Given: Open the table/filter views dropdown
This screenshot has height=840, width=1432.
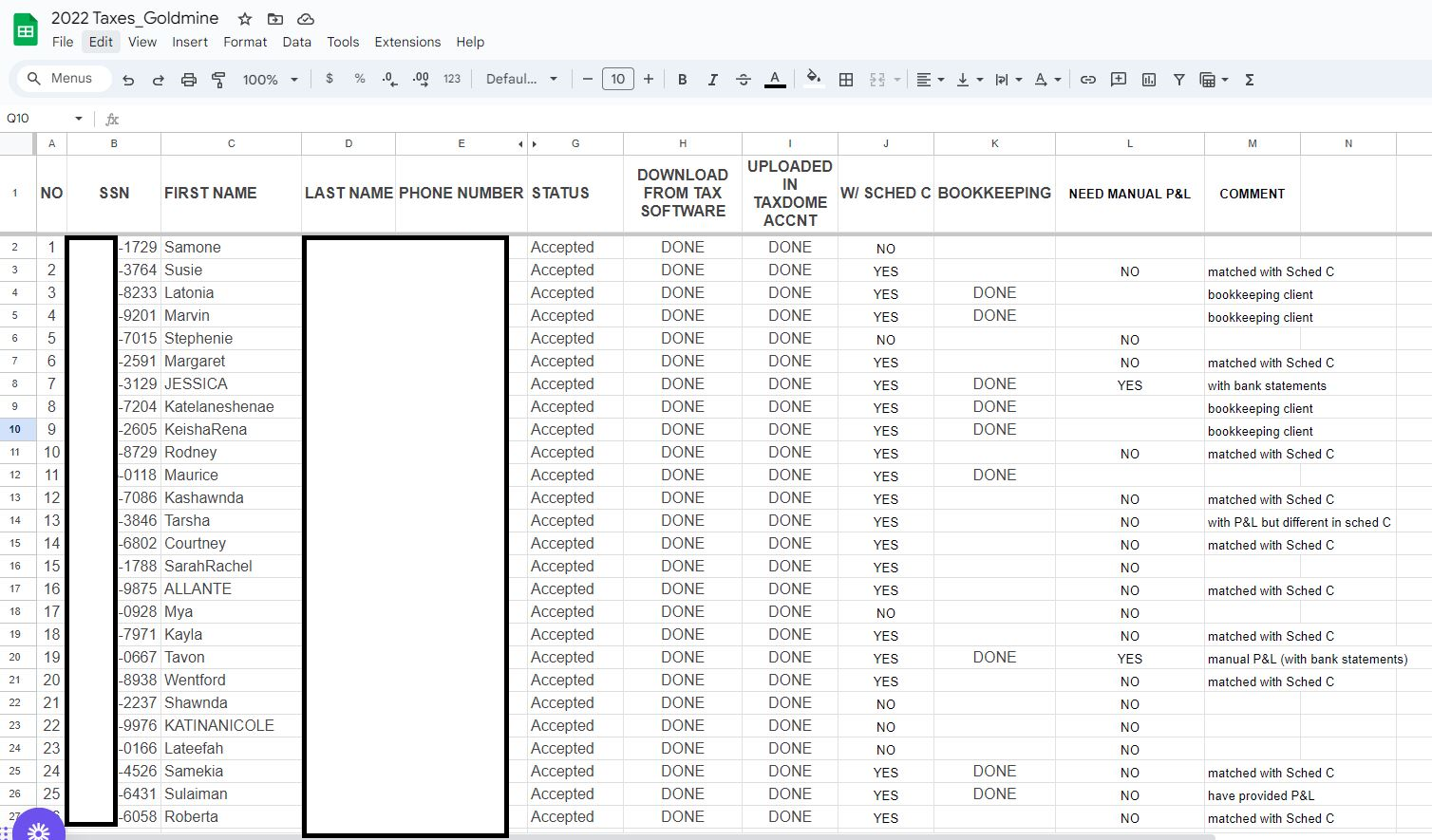Looking at the screenshot, I should point(1215,80).
